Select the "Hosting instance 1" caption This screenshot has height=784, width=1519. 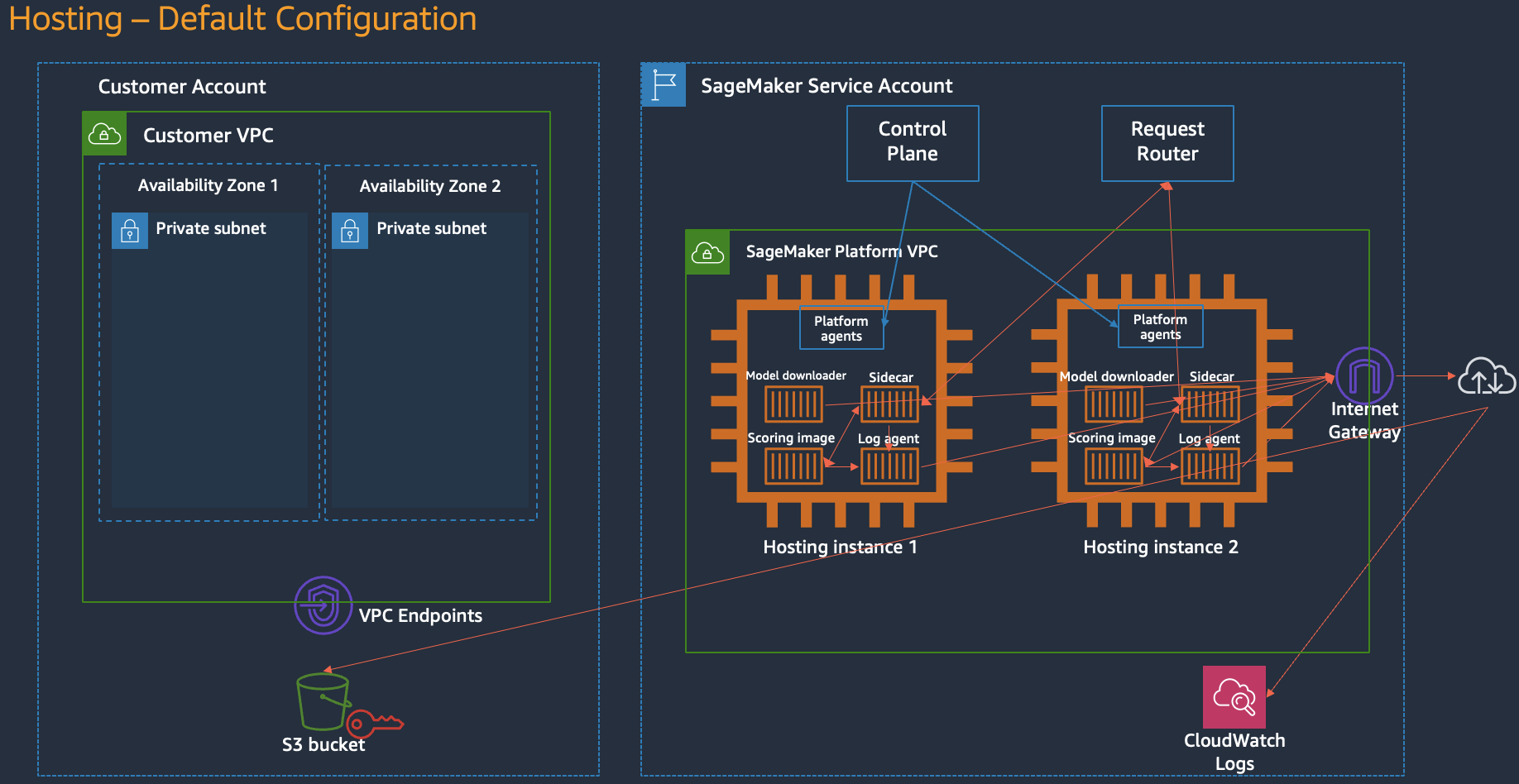(841, 547)
